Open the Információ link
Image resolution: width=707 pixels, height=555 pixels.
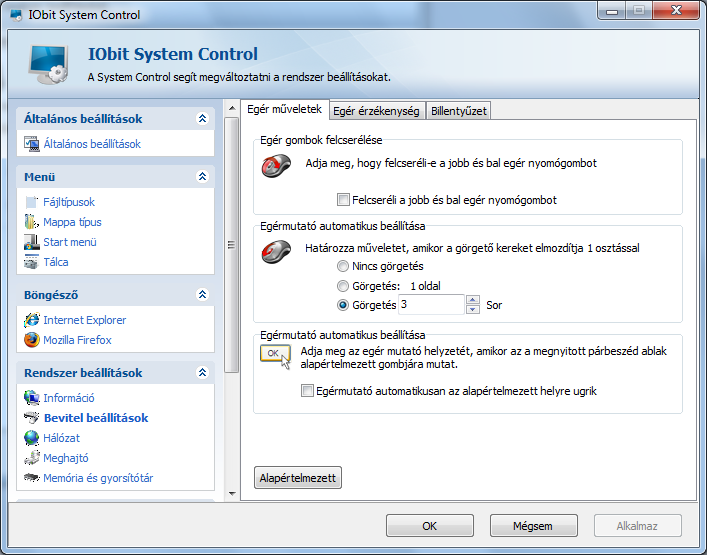point(69,398)
